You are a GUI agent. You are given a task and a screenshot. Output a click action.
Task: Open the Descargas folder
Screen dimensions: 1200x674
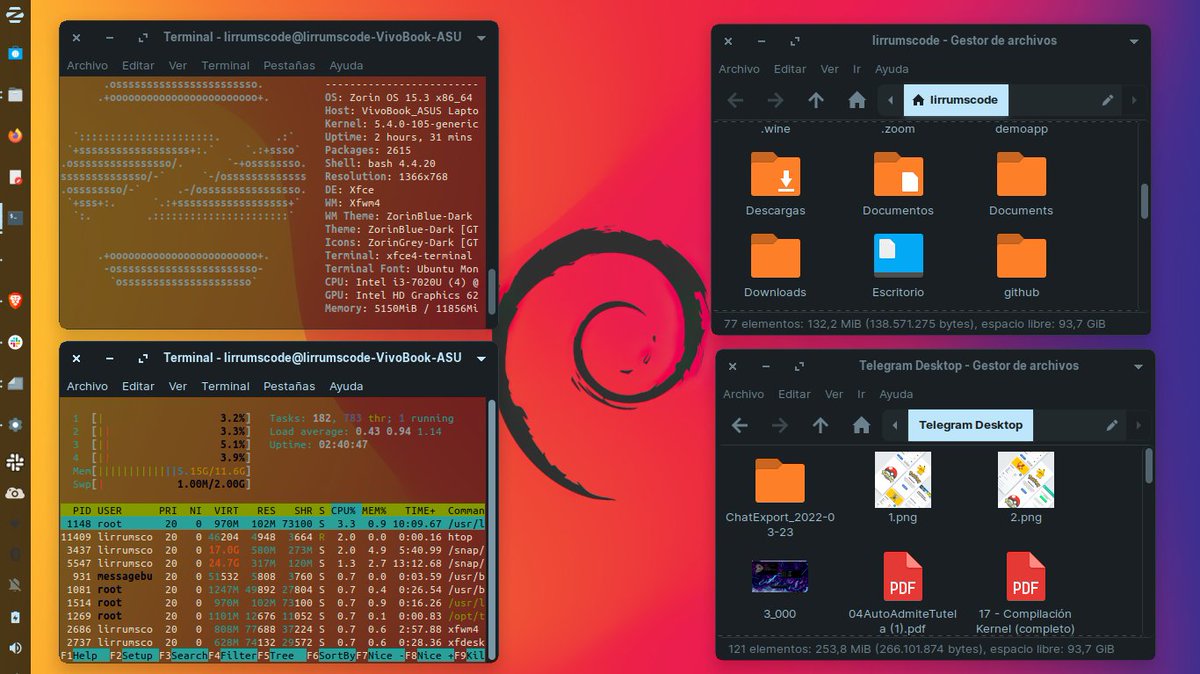tap(775, 185)
